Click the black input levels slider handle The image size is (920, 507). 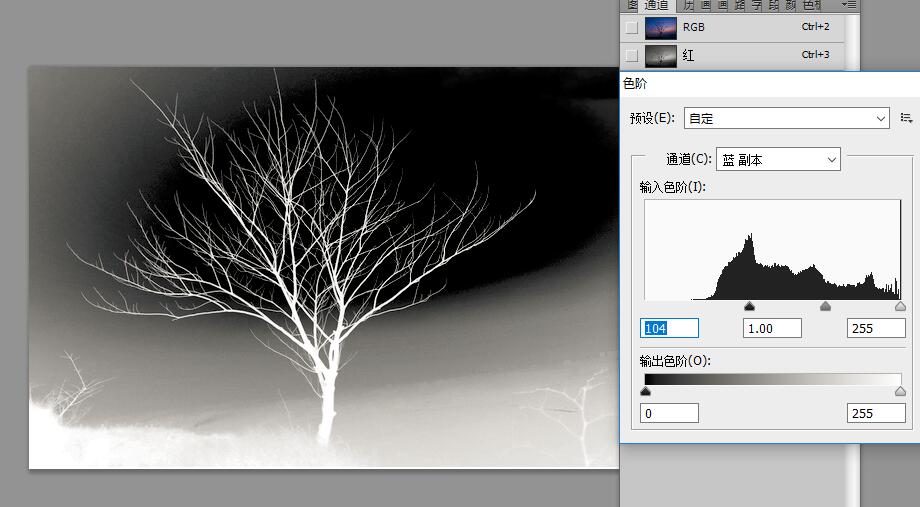click(x=750, y=307)
